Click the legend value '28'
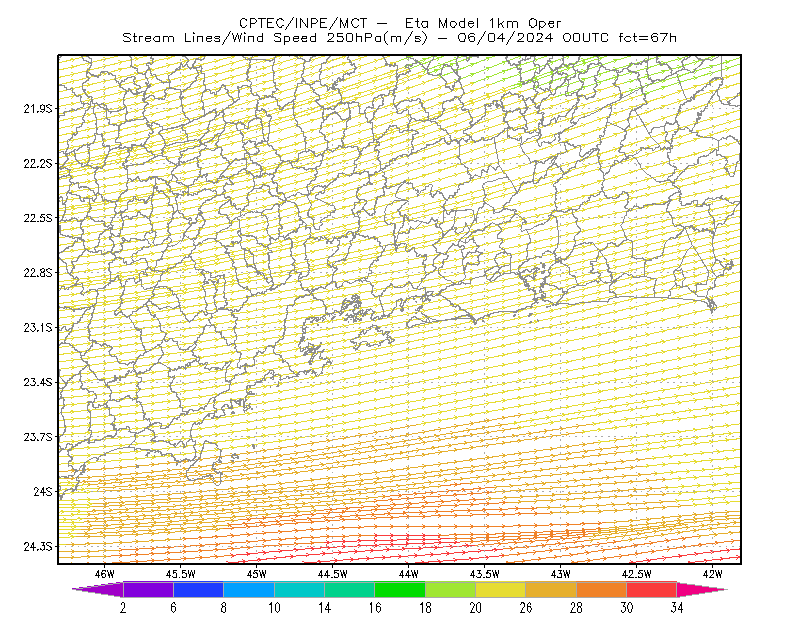 (576, 607)
